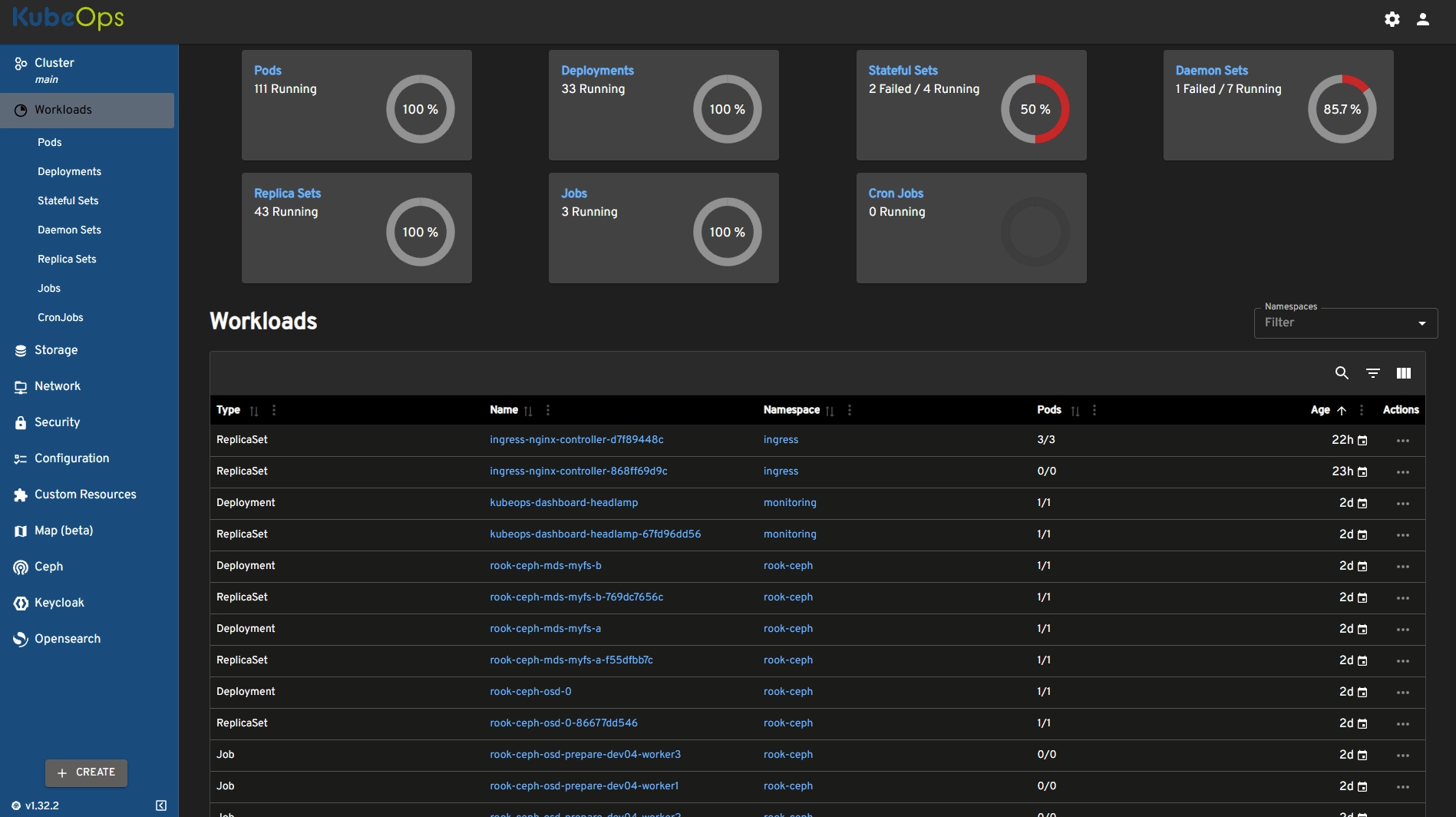Select CronJobs in the sidebar menu
The width and height of the screenshot is (1456, 817).
tap(60, 317)
